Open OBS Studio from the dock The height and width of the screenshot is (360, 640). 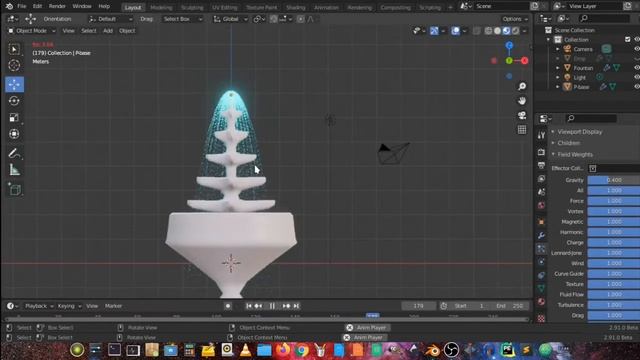[451, 350]
